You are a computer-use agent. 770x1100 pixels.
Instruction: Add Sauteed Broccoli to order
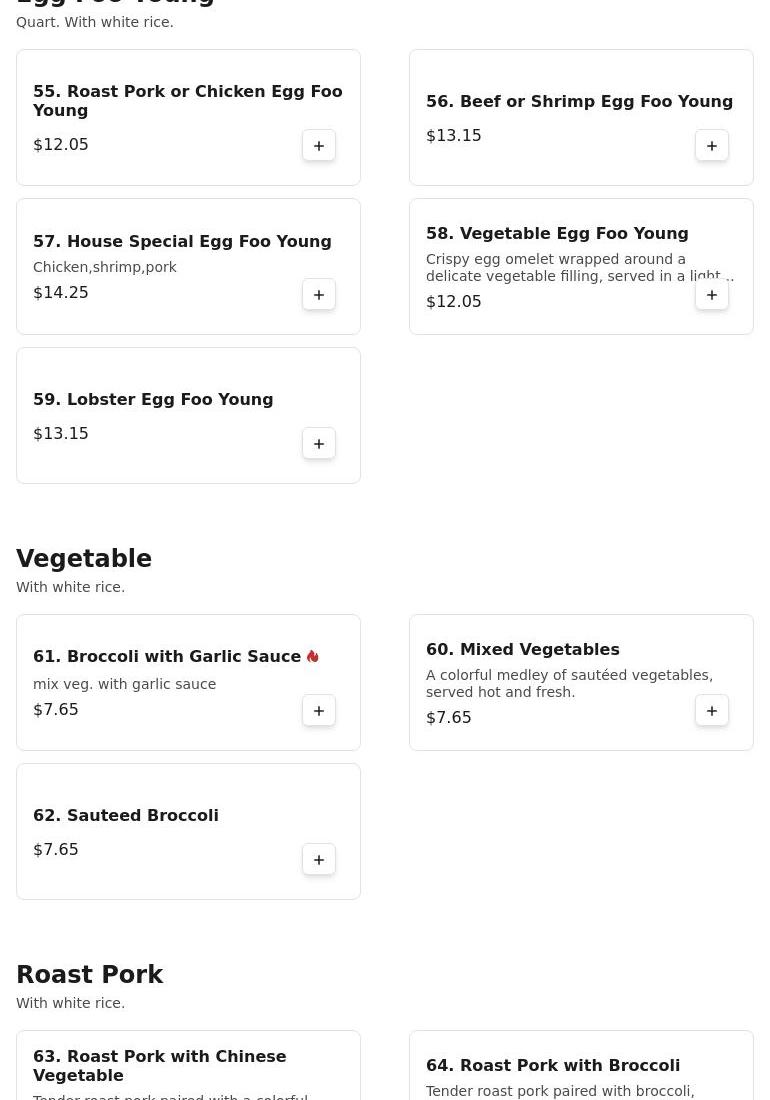coord(318,859)
